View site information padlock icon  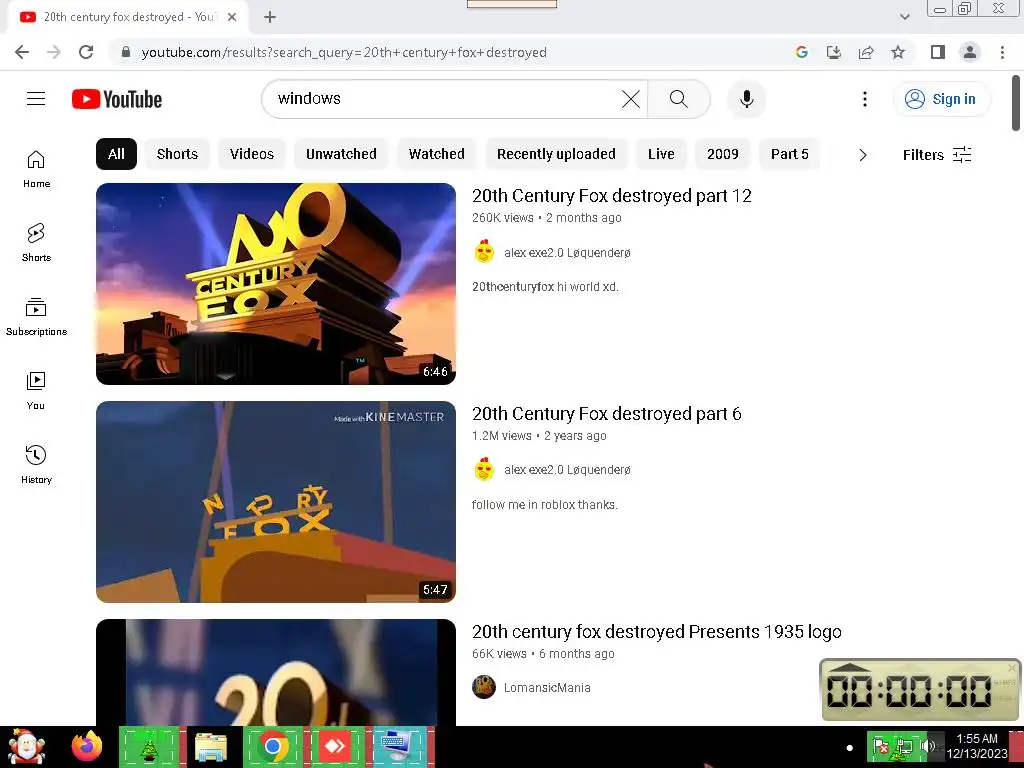(126, 52)
